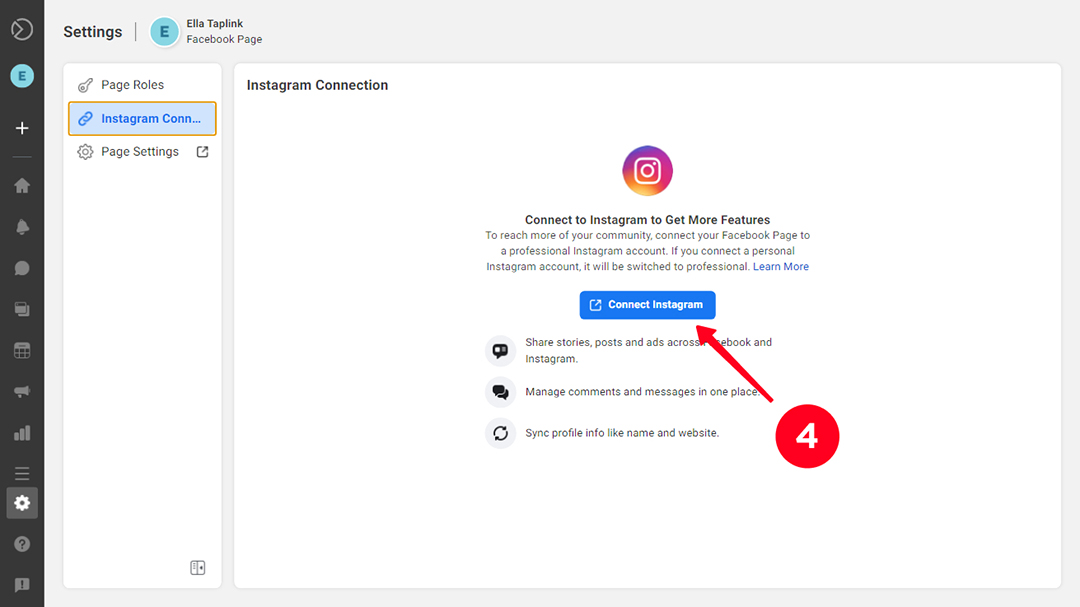Open the Learn More link
This screenshot has height=607, width=1080.
(x=780, y=267)
